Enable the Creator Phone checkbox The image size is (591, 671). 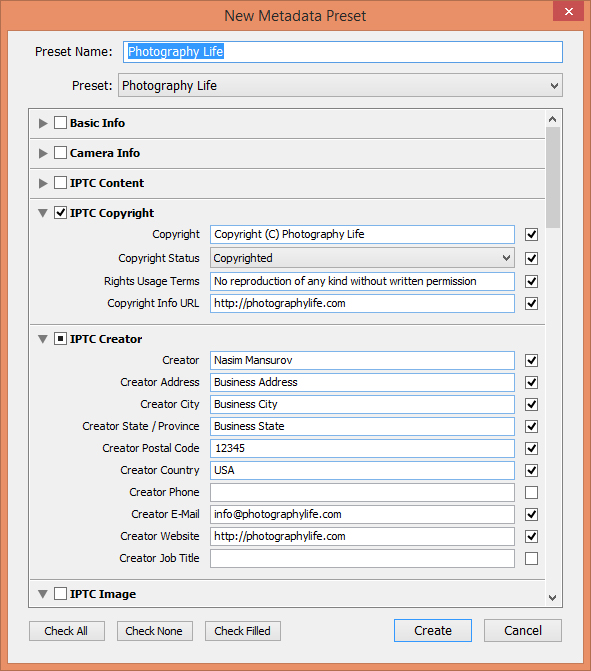[x=532, y=493]
